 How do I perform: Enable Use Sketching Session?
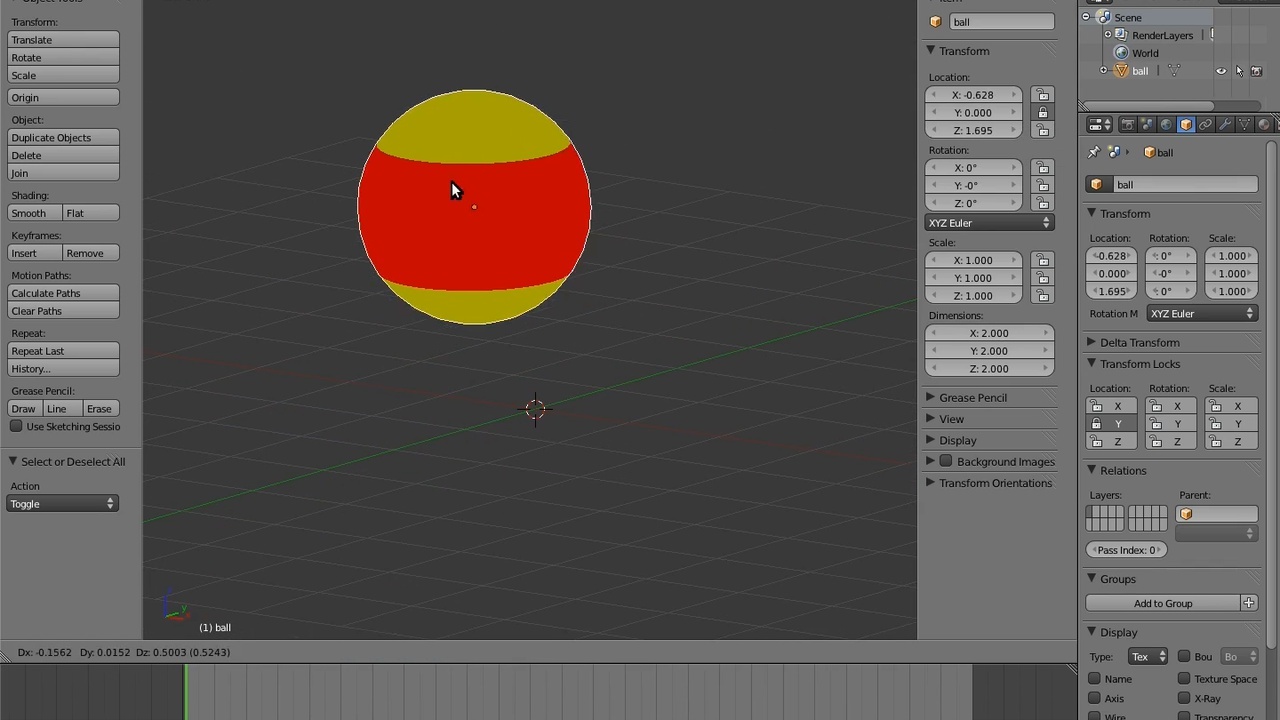point(16,427)
